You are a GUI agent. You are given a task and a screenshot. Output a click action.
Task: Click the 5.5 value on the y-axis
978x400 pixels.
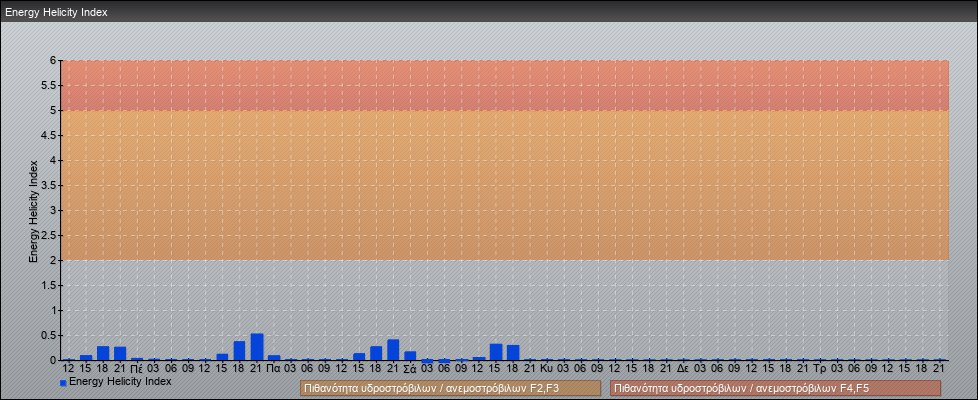pyautogui.click(x=49, y=85)
